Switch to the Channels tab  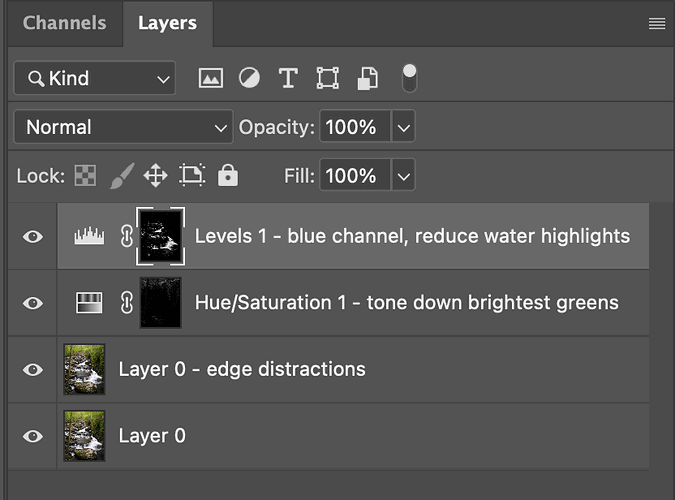(64, 23)
